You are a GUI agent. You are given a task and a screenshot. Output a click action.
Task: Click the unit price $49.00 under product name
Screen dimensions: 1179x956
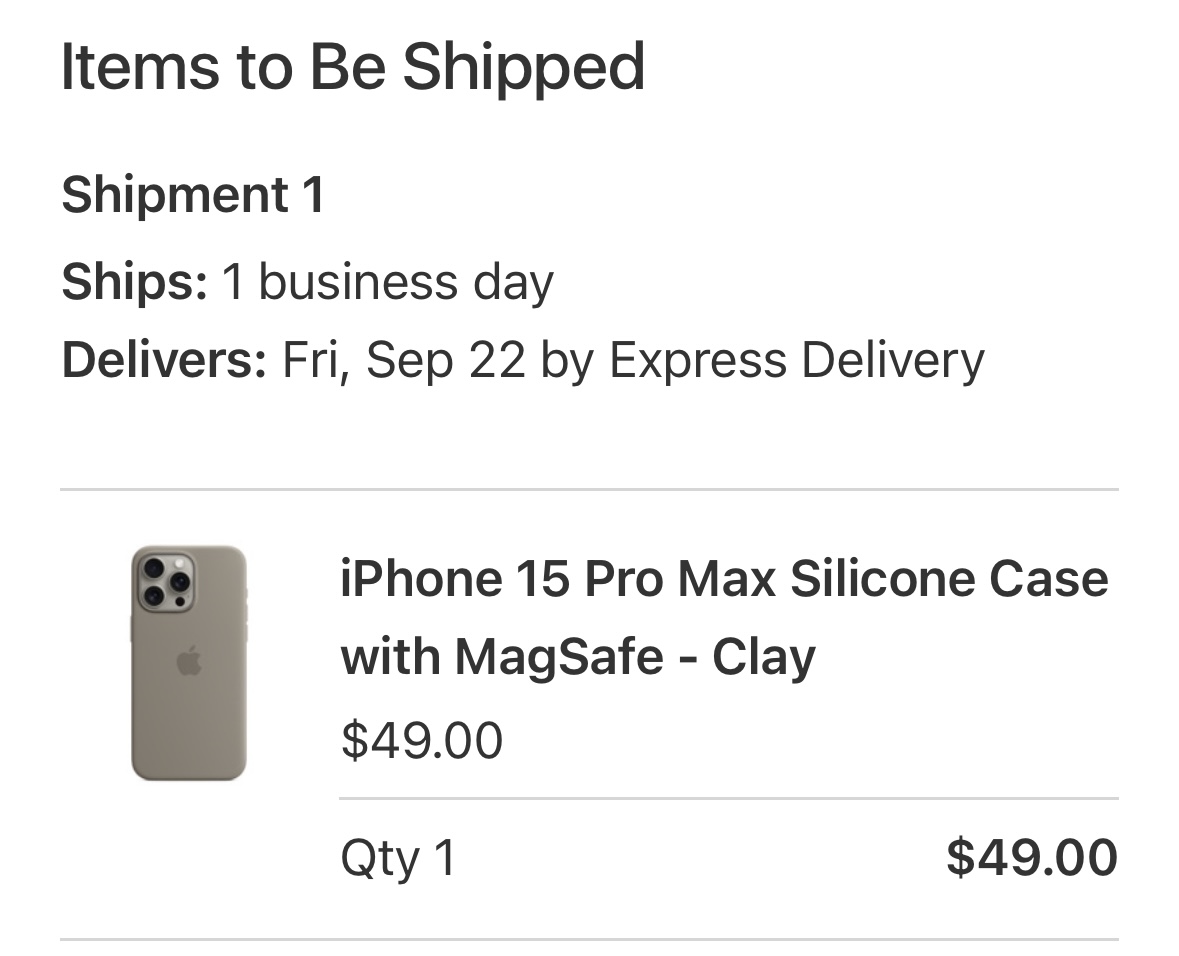click(x=421, y=740)
